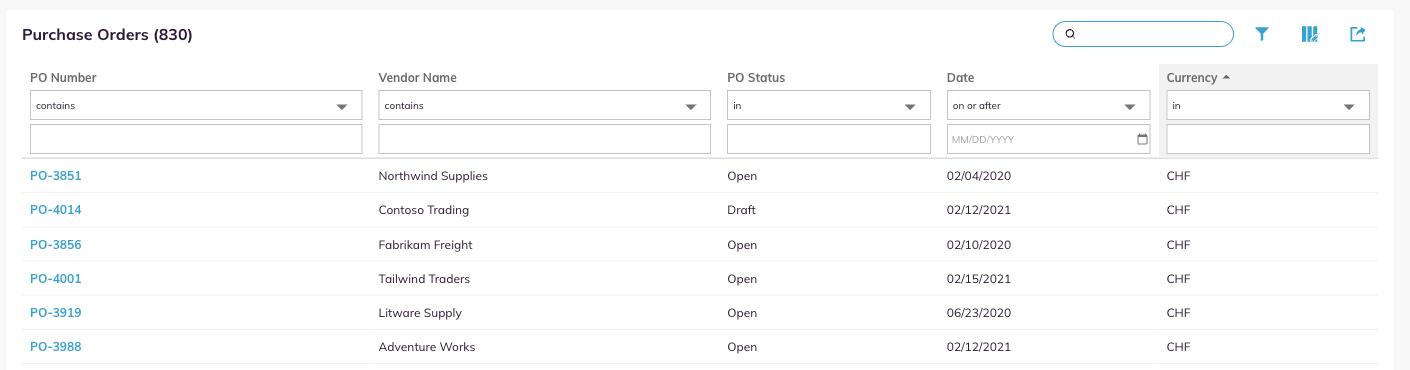Sort by the Vendor Name column header
Screen dimensions: 1410x370
(417, 78)
